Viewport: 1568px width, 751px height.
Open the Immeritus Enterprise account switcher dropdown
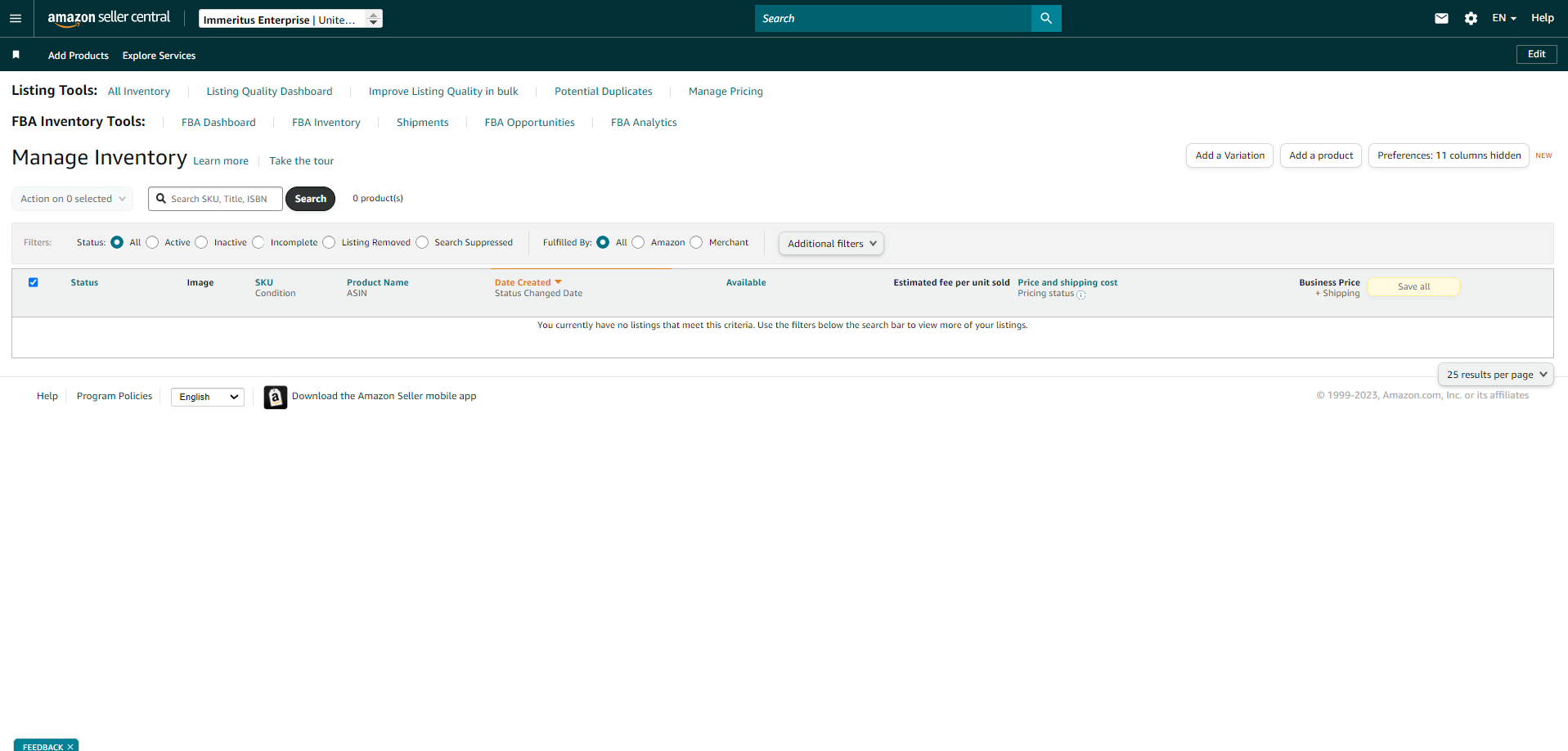tap(290, 19)
